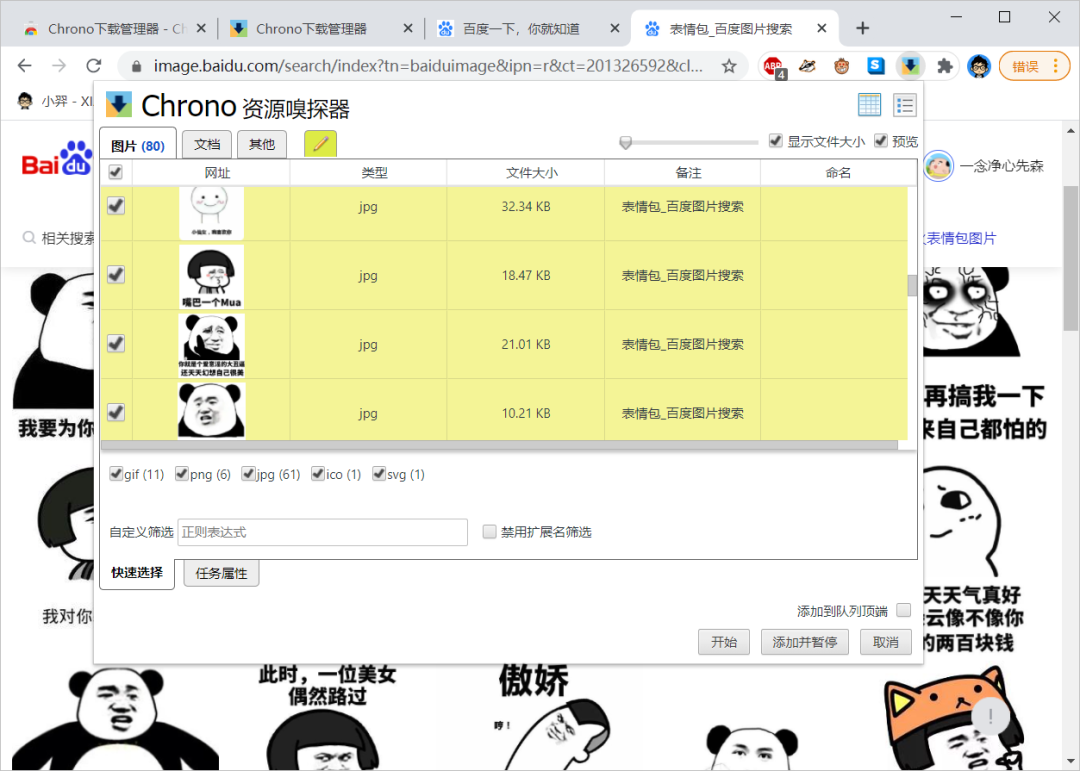1080x771 pixels.
Task: Open the Chrono download extension icon
Action: click(910, 66)
